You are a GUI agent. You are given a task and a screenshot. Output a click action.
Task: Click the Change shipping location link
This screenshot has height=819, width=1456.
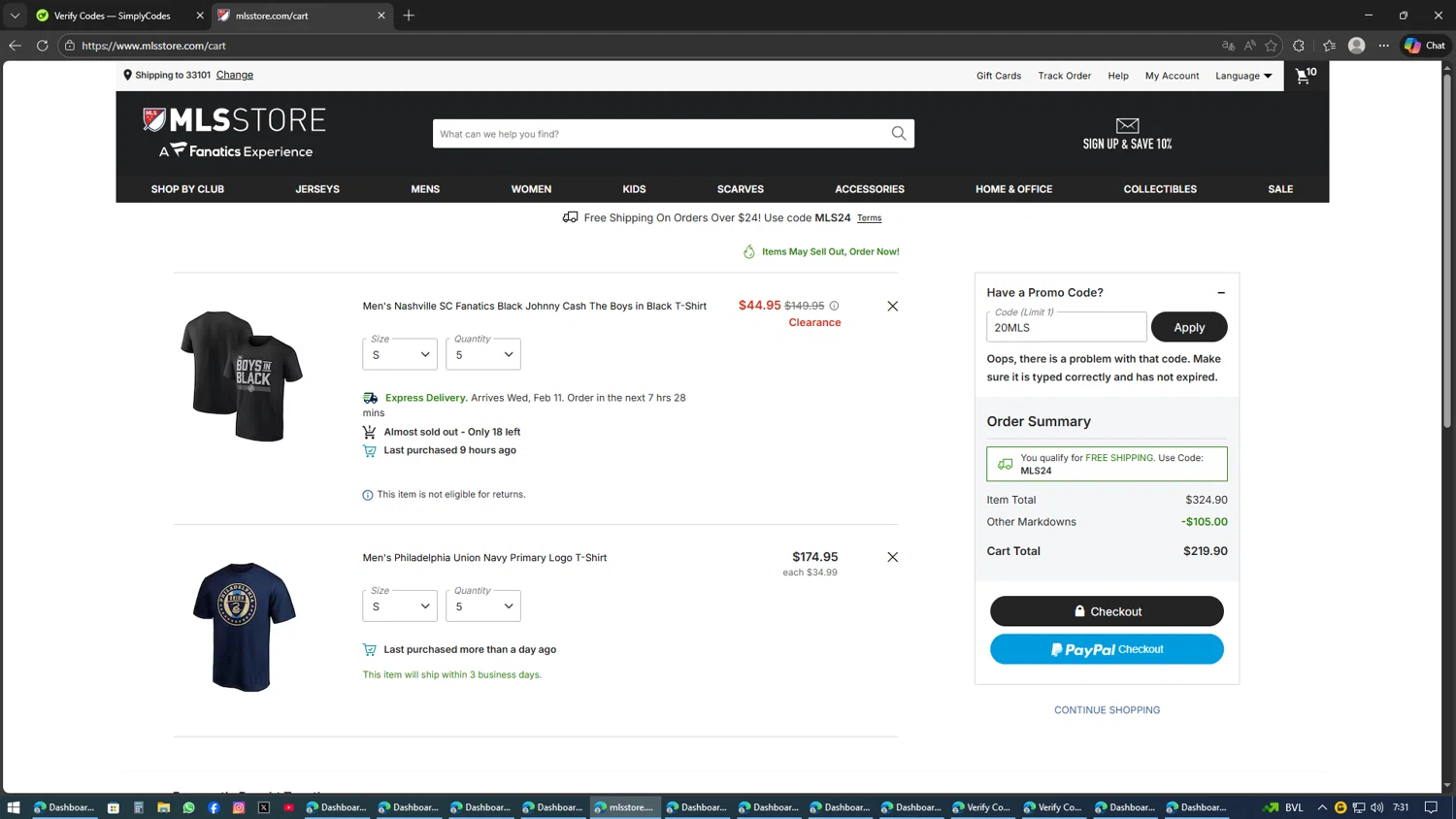click(x=235, y=75)
